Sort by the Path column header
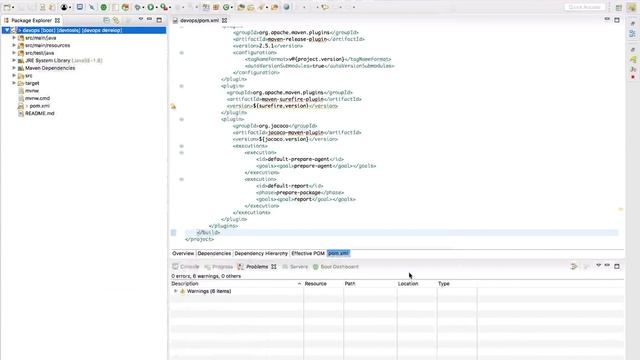The height and width of the screenshot is (360, 640). point(370,284)
